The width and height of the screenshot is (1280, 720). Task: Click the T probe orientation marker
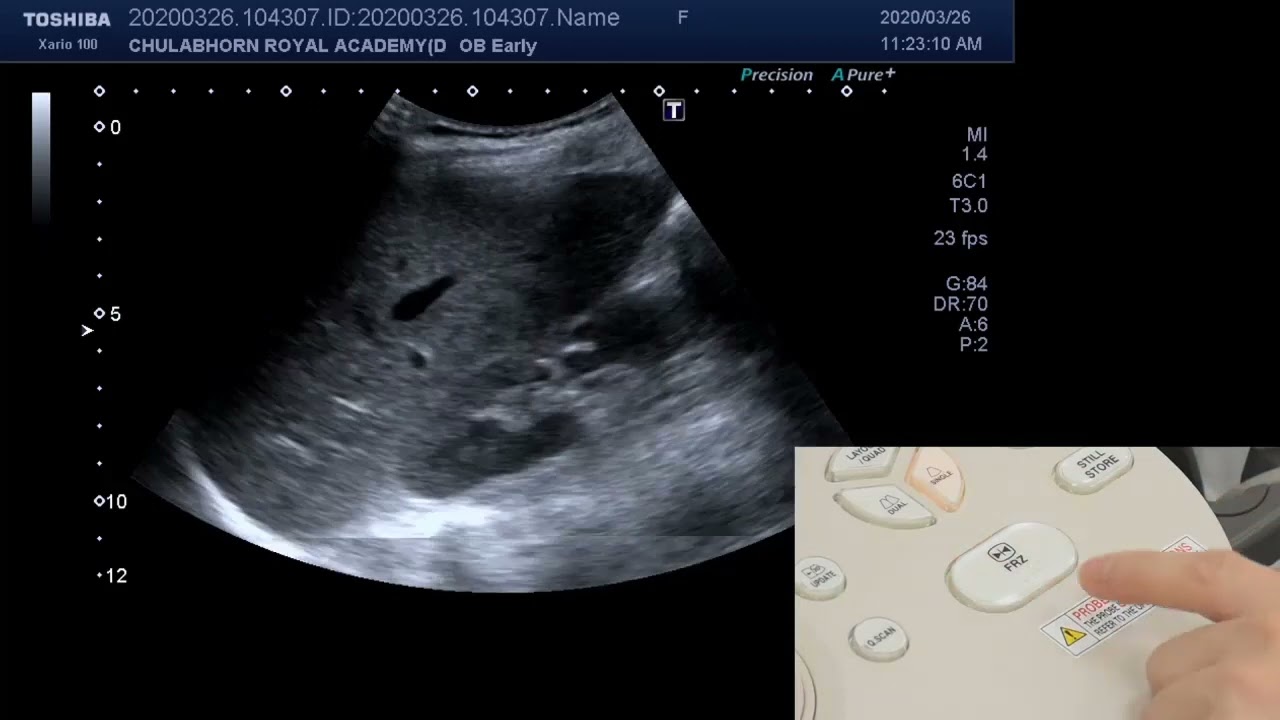(674, 111)
